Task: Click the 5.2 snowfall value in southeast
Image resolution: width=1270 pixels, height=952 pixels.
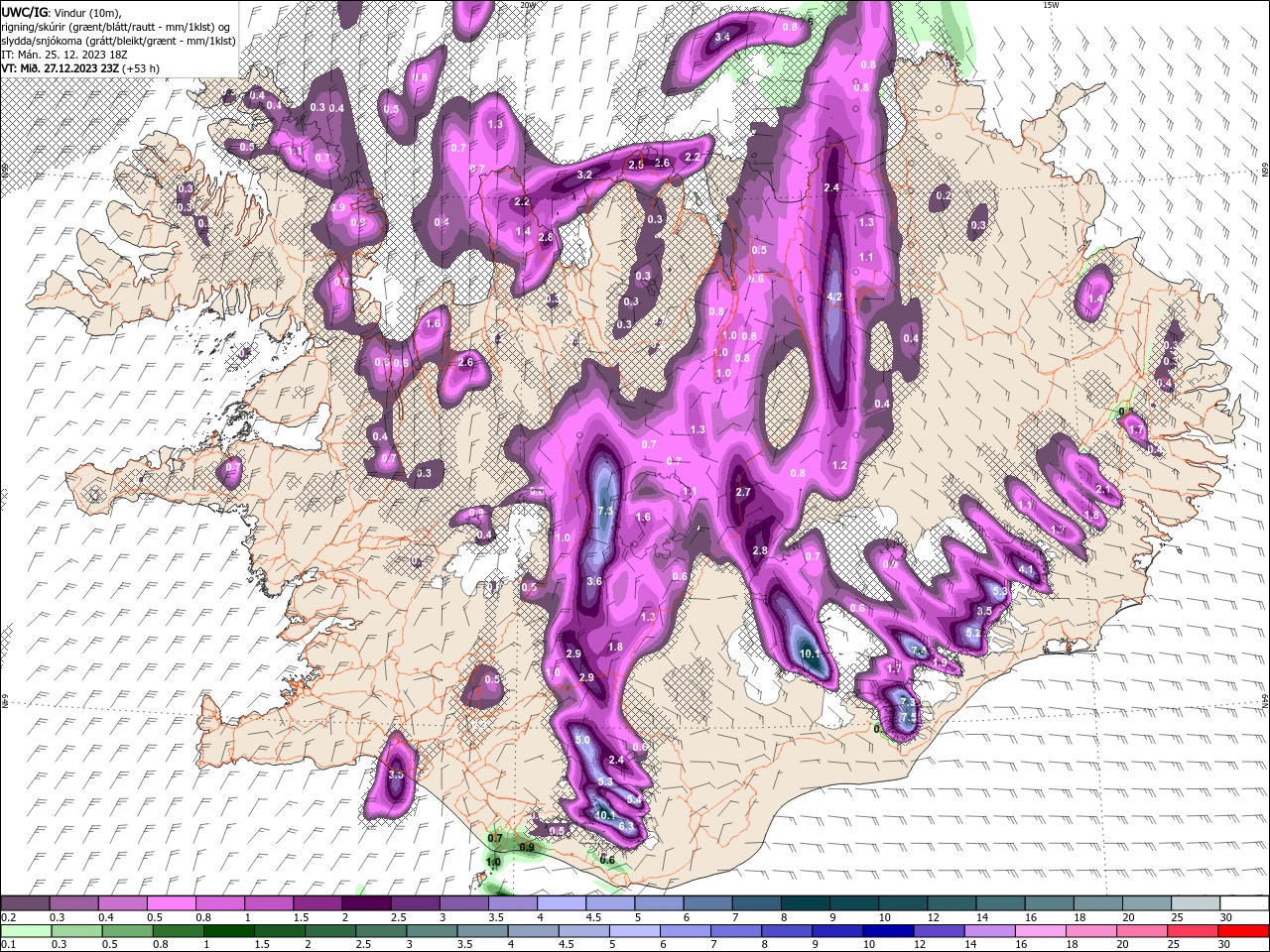Action: 972,633
